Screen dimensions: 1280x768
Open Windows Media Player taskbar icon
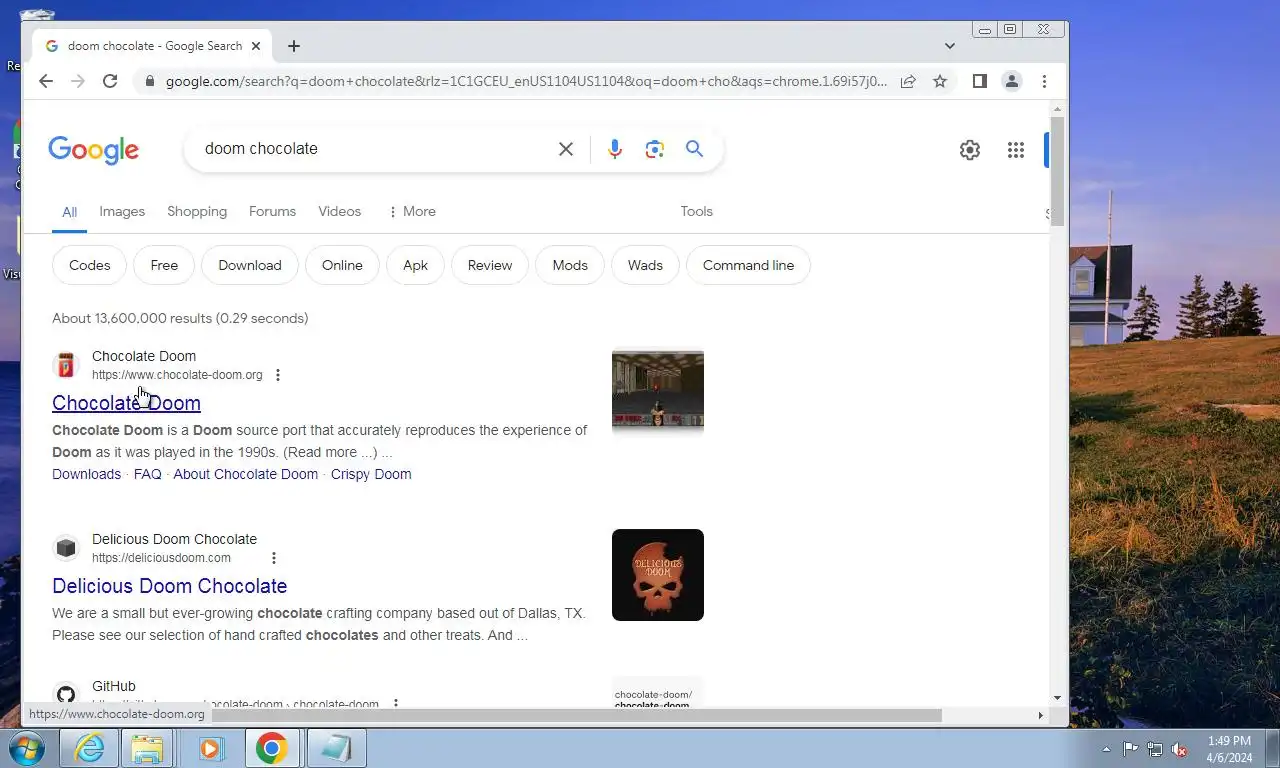[x=210, y=748]
